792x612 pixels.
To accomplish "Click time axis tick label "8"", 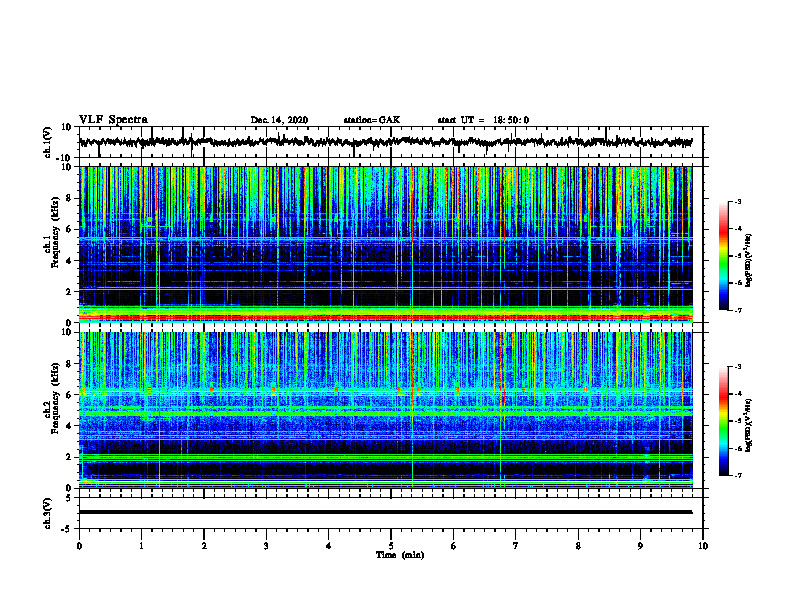I will click(x=578, y=546).
